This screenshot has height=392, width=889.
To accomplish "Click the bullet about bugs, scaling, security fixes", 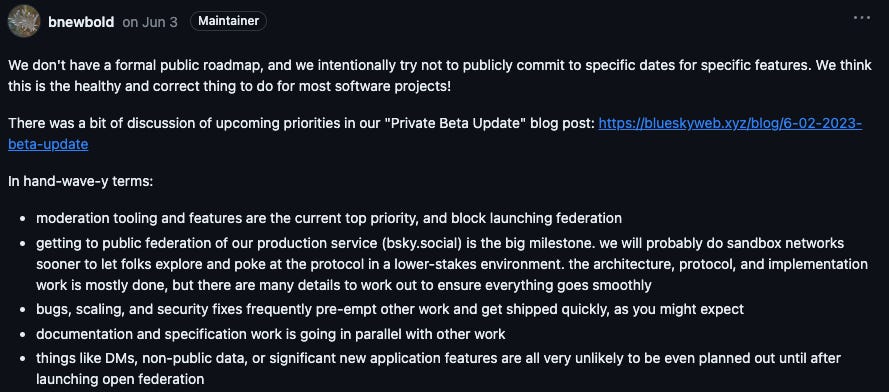I will (x=390, y=310).
